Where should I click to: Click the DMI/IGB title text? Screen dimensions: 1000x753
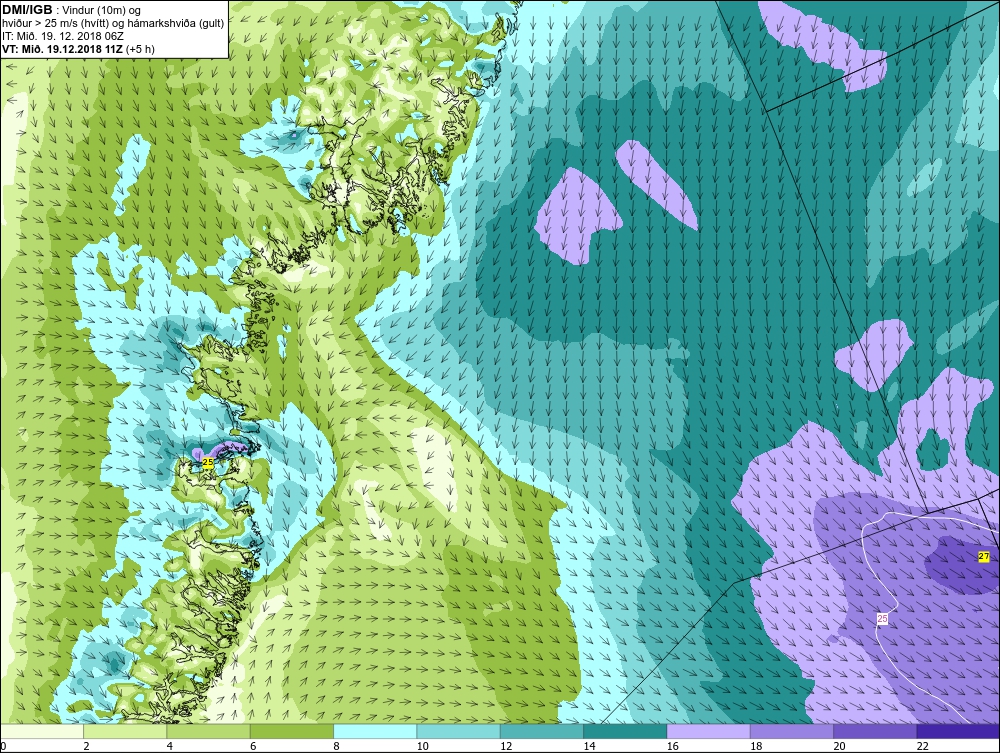coord(27,10)
